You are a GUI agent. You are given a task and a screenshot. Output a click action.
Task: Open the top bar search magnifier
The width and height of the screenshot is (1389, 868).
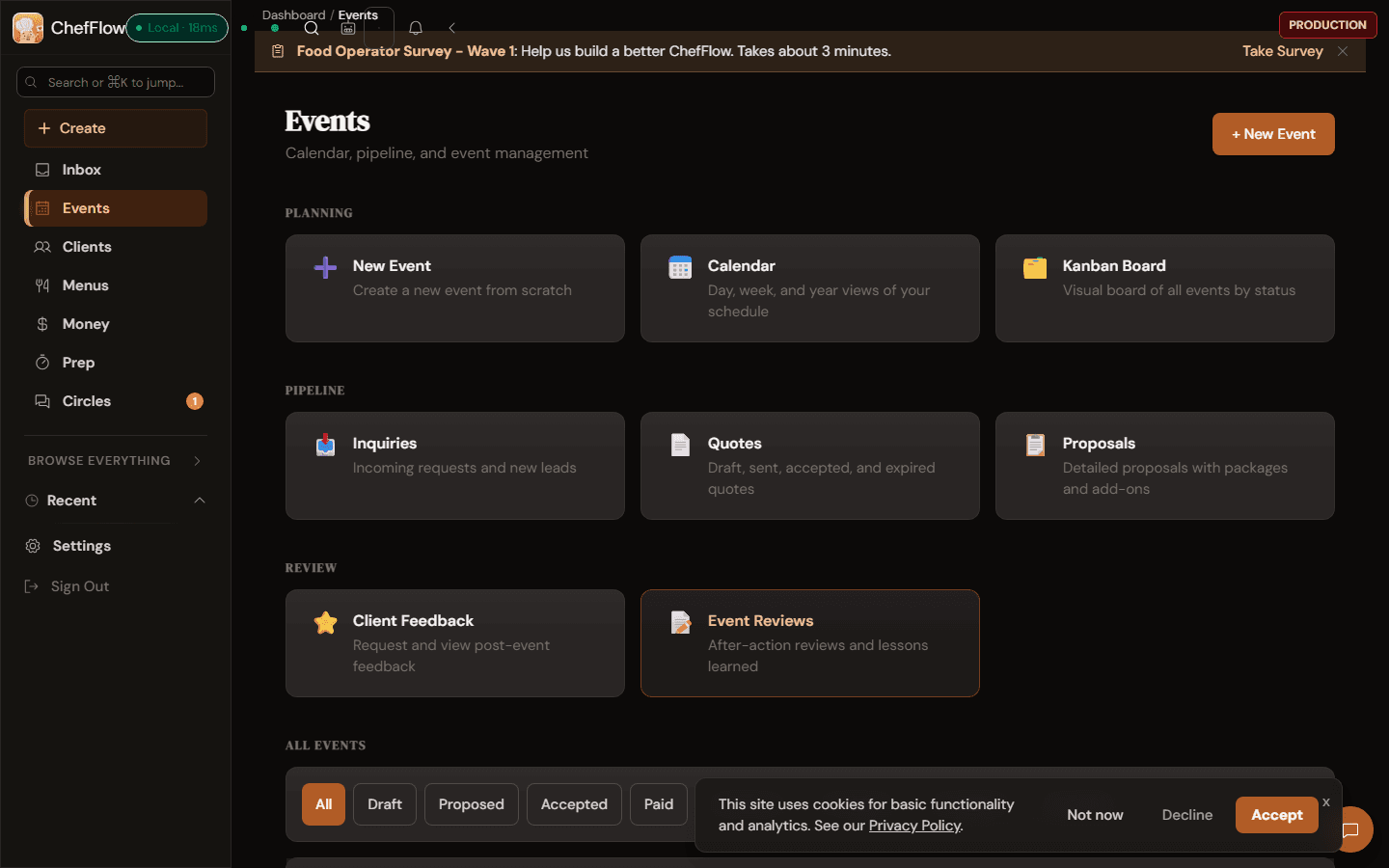coord(312,28)
